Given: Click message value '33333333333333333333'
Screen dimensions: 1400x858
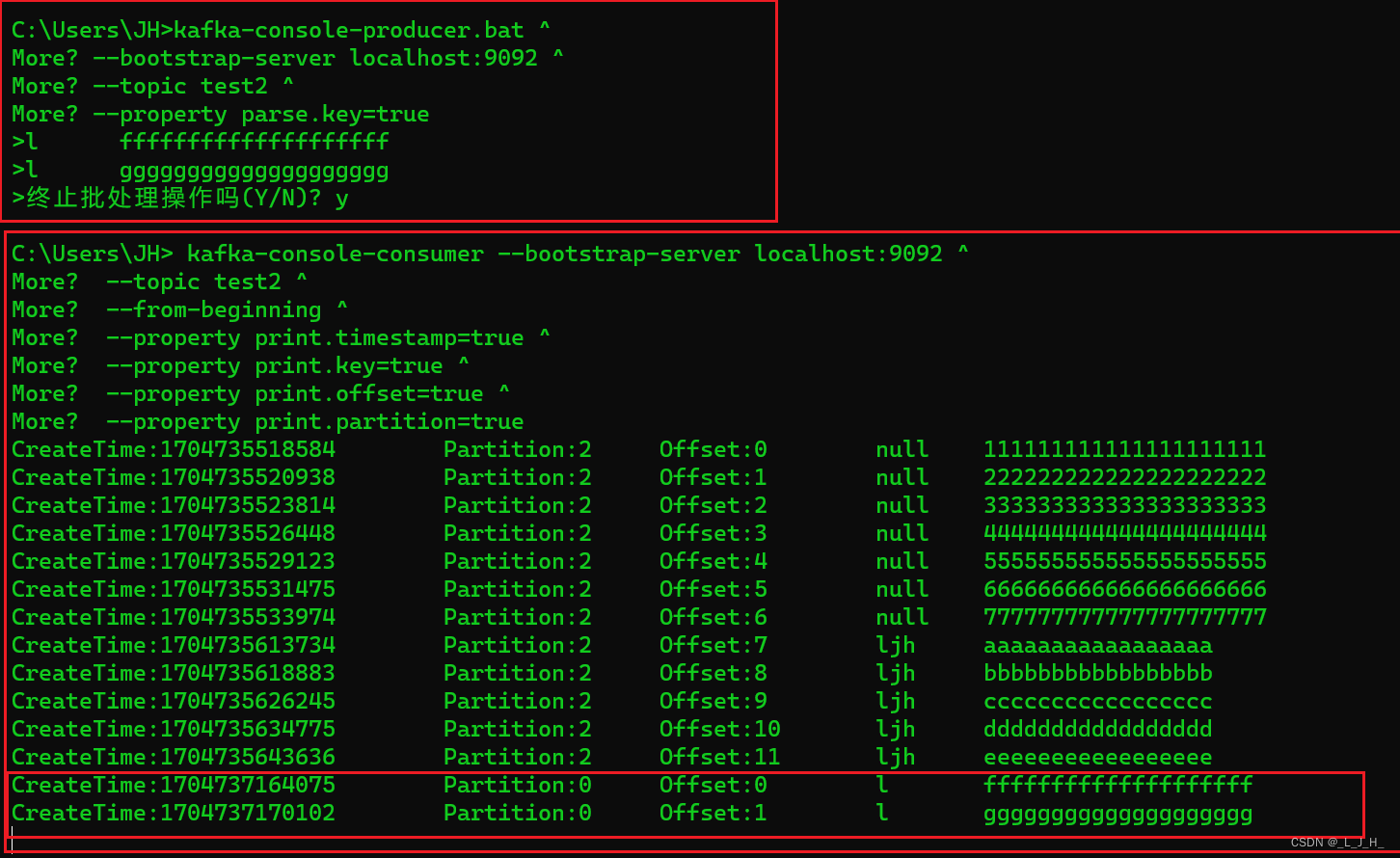Looking at the screenshot, I should pos(1125,505).
